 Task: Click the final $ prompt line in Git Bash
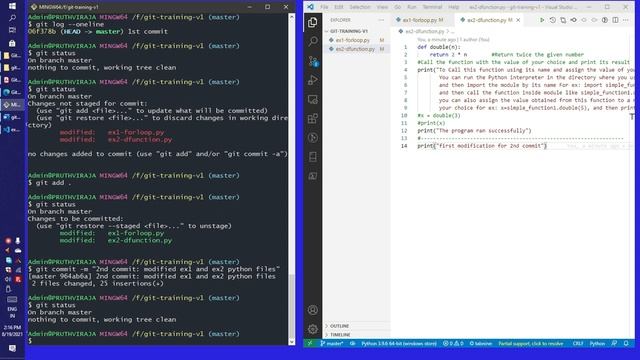(30, 341)
